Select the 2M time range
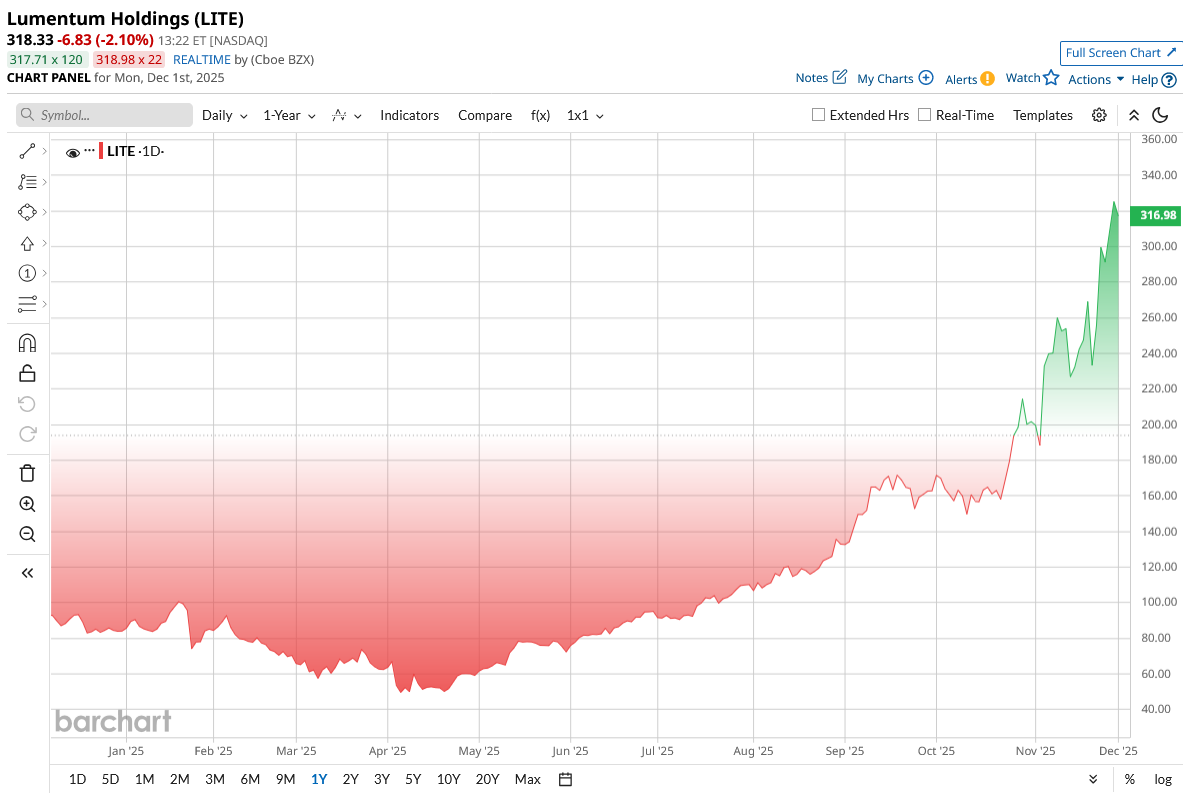 [180, 779]
